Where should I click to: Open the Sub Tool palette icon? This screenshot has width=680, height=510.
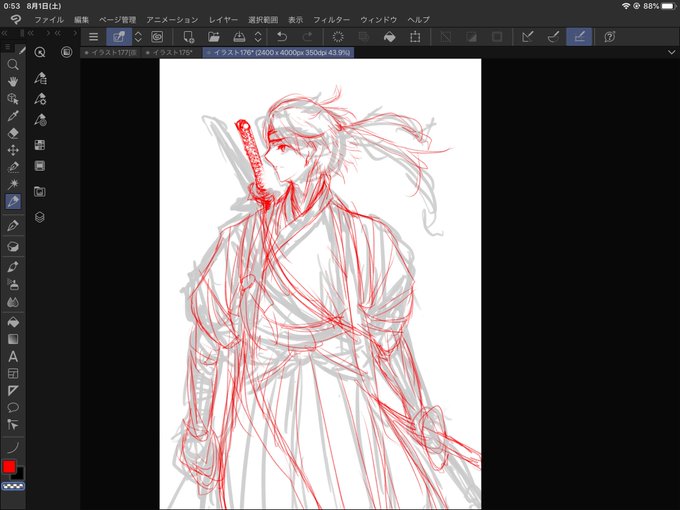pyautogui.click(x=40, y=78)
